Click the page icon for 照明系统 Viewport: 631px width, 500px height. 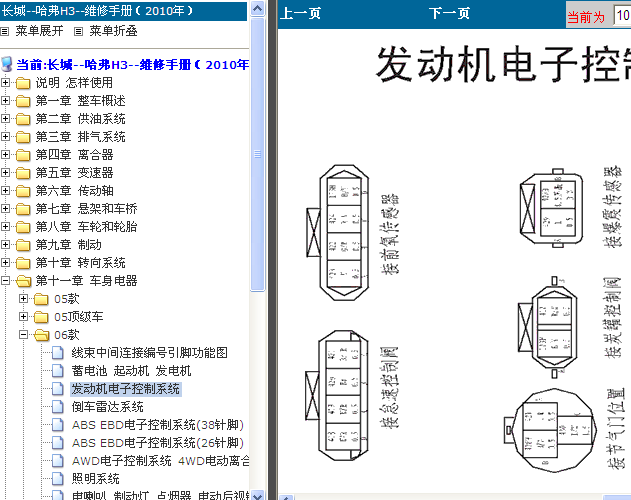click(58, 479)
